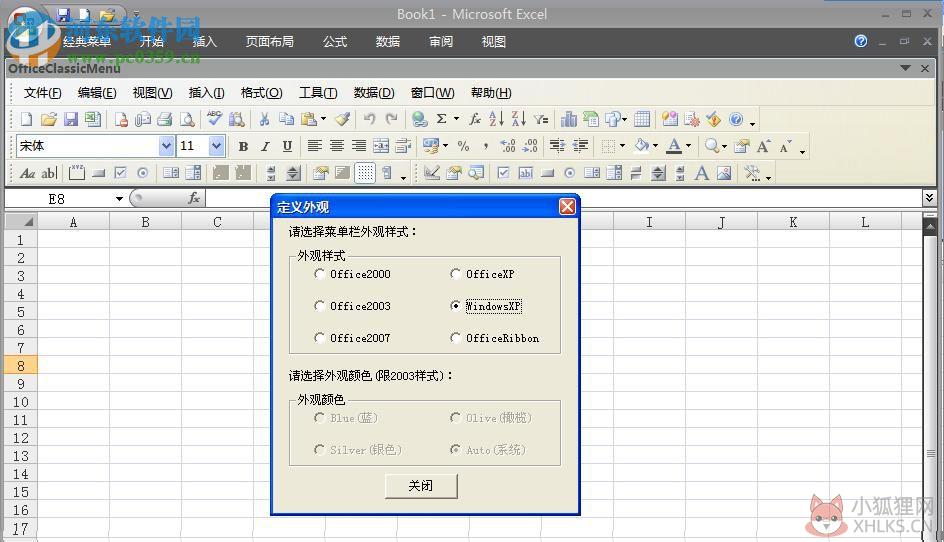
Task: Increase decimal places
Action: pyautogui.click(x=508, y=146)
